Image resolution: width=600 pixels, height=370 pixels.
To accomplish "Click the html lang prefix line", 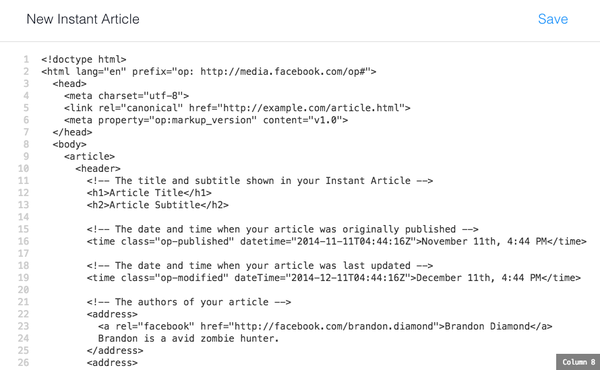I will point(209,72).
